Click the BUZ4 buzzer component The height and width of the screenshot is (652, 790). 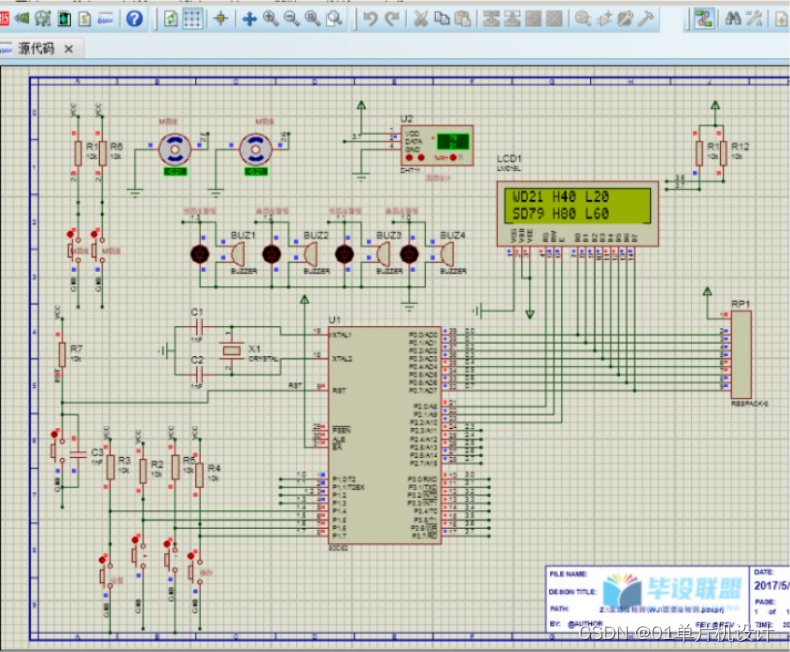(447, 254)
